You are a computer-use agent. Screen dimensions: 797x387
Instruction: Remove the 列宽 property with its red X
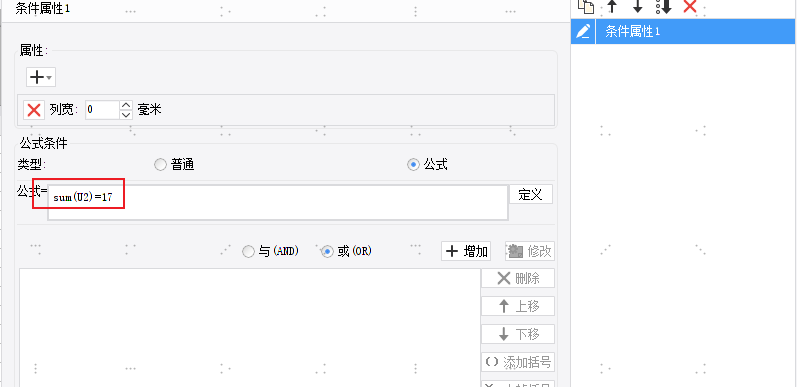pos(34,109)
